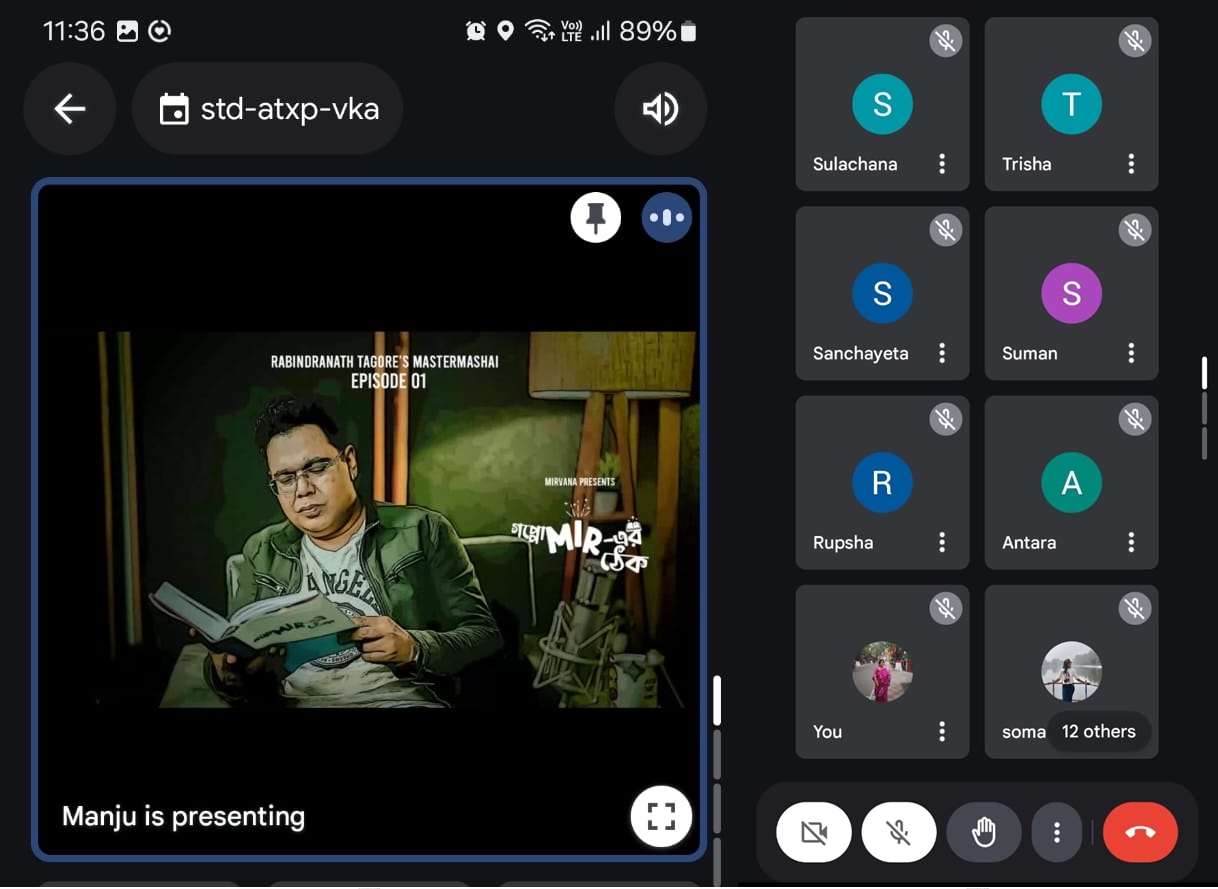Viewport: 1218px width, 889px height.
Task: Select Suman's purple S avatar
Action: (x=1071, y=293)
